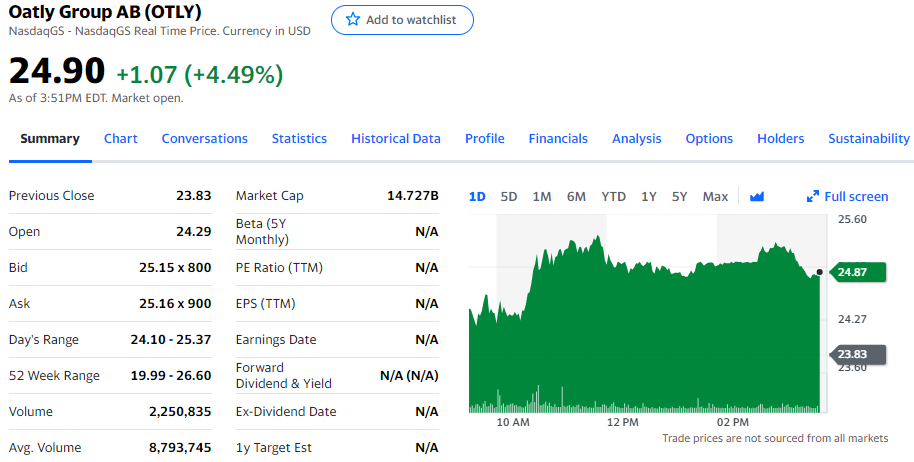The width and height of the screenshot is (914, 462).
Task: Select the Max chart range
Action: 715,196
